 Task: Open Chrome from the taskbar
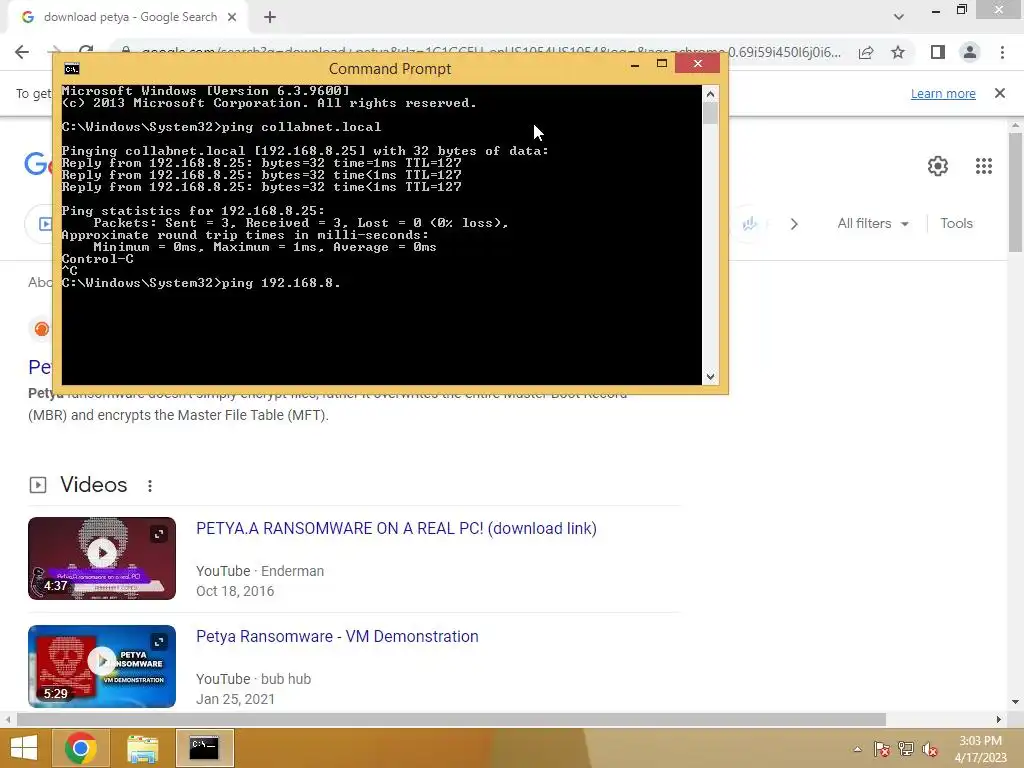coord(81,748)
